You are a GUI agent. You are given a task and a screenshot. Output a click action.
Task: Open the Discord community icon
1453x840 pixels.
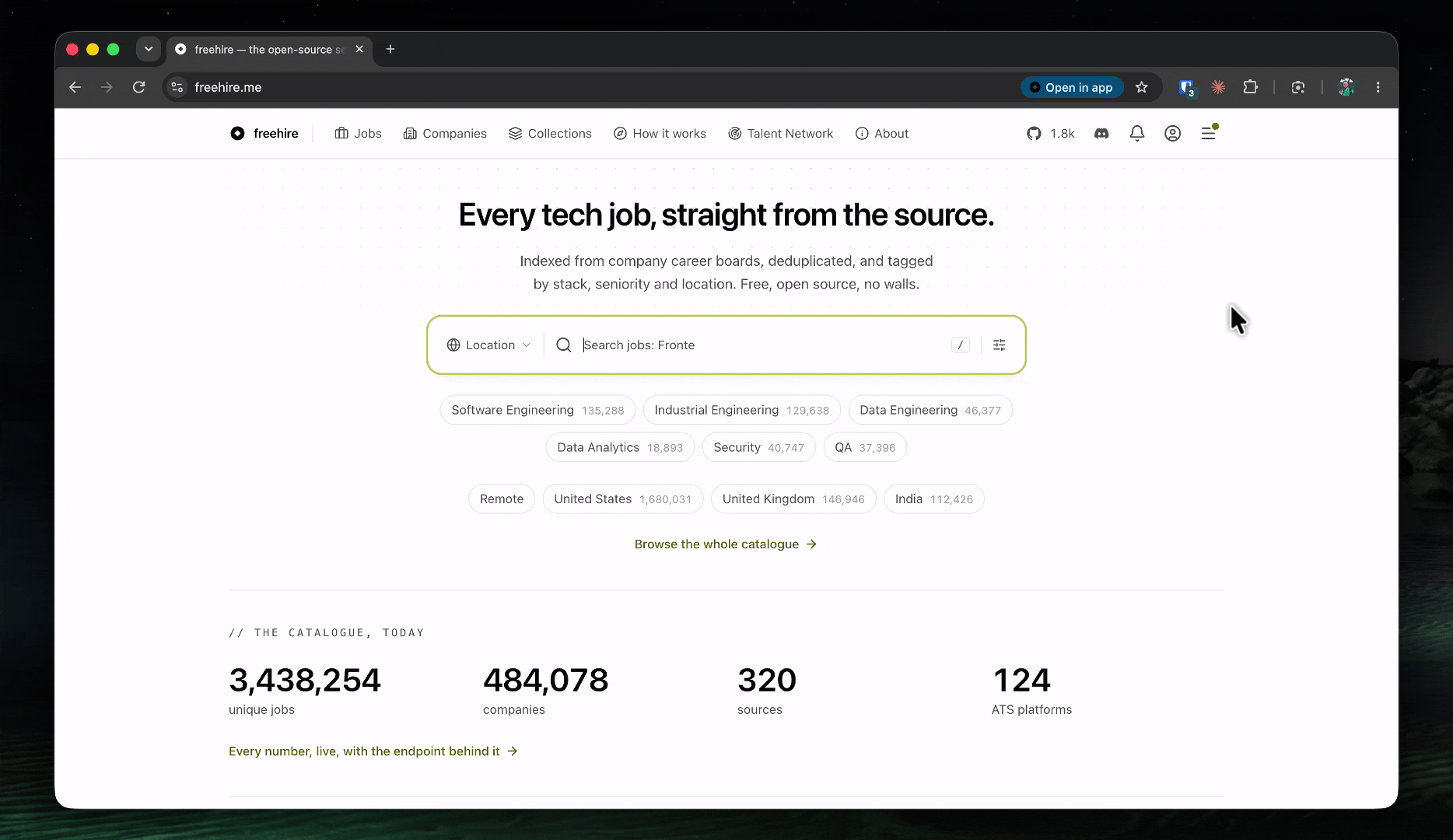click(1101, 134)
